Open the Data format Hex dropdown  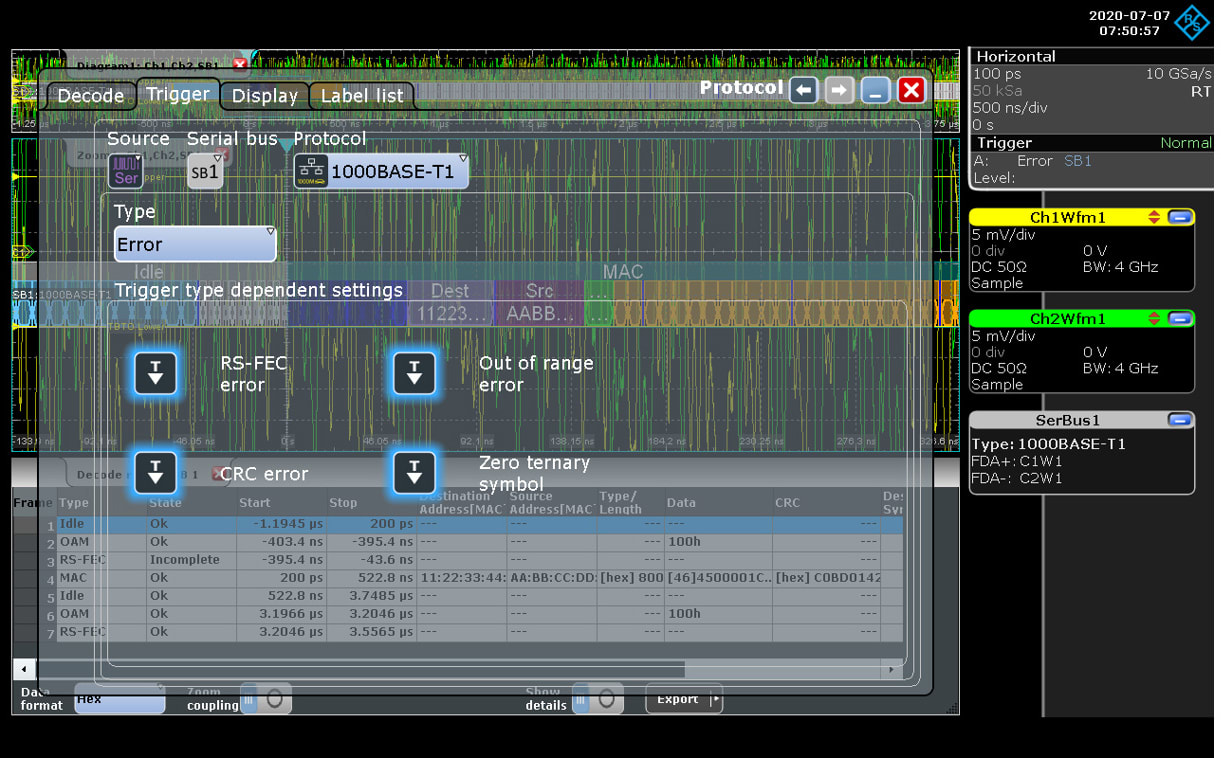[119, 699]
